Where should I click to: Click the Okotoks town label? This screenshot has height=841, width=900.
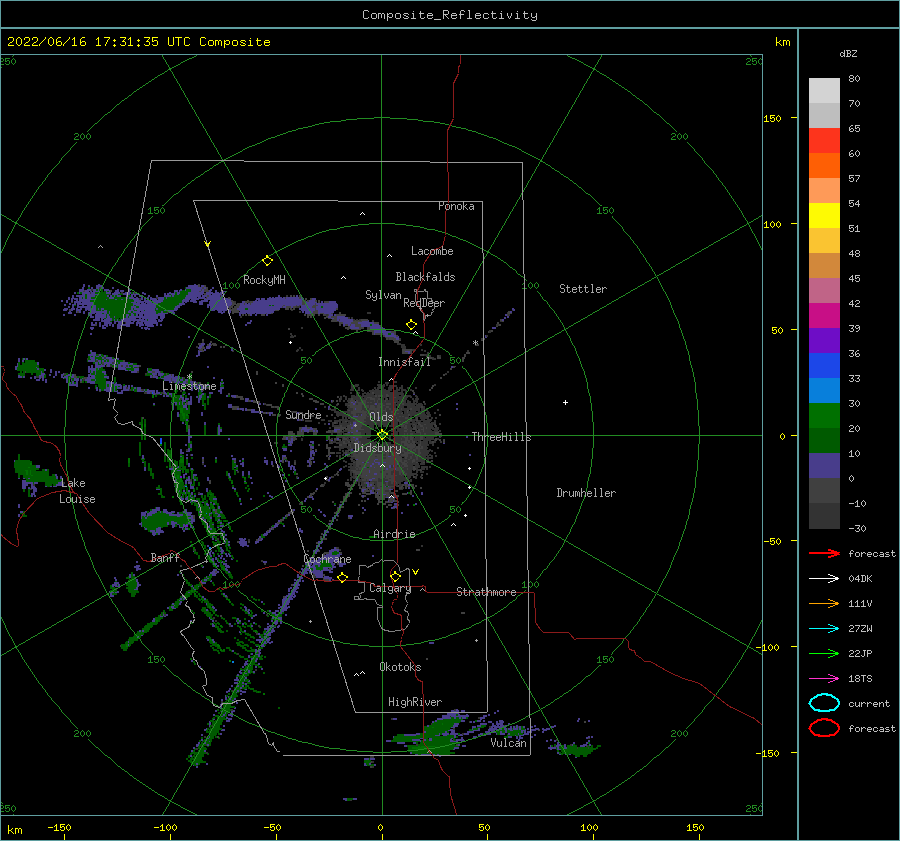[x=400, y=667]
